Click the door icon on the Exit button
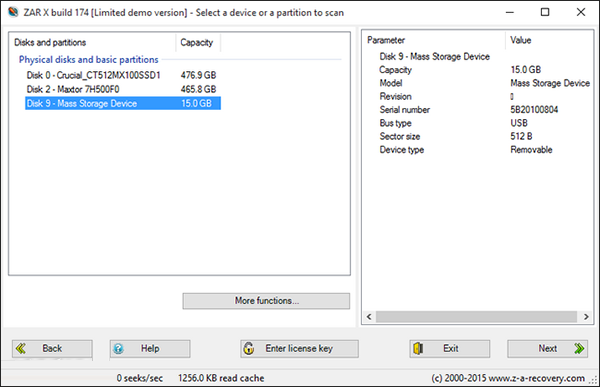 (418, 348)
